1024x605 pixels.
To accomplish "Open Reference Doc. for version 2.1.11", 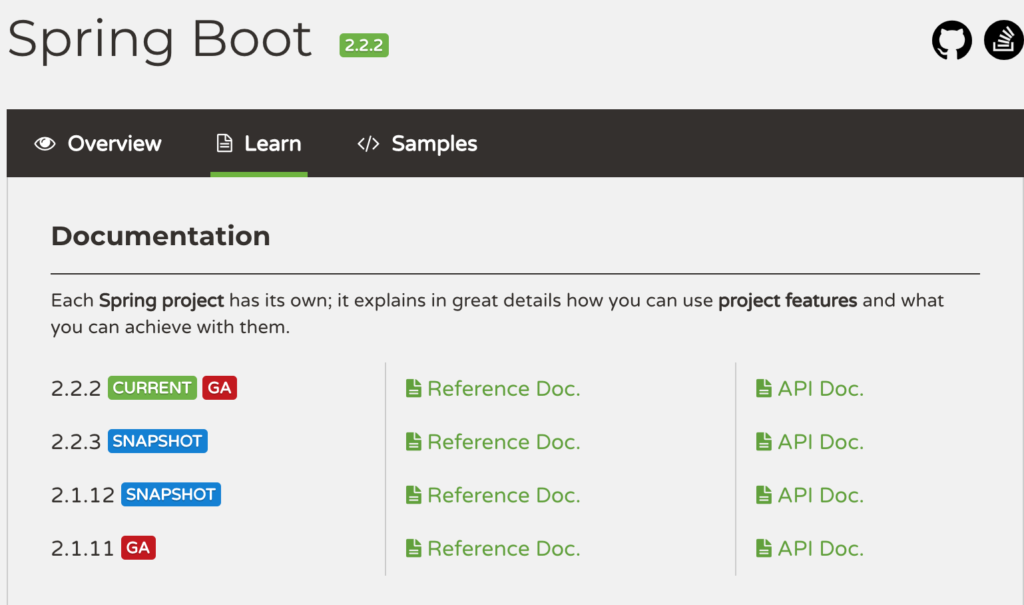I will [504, 549].
